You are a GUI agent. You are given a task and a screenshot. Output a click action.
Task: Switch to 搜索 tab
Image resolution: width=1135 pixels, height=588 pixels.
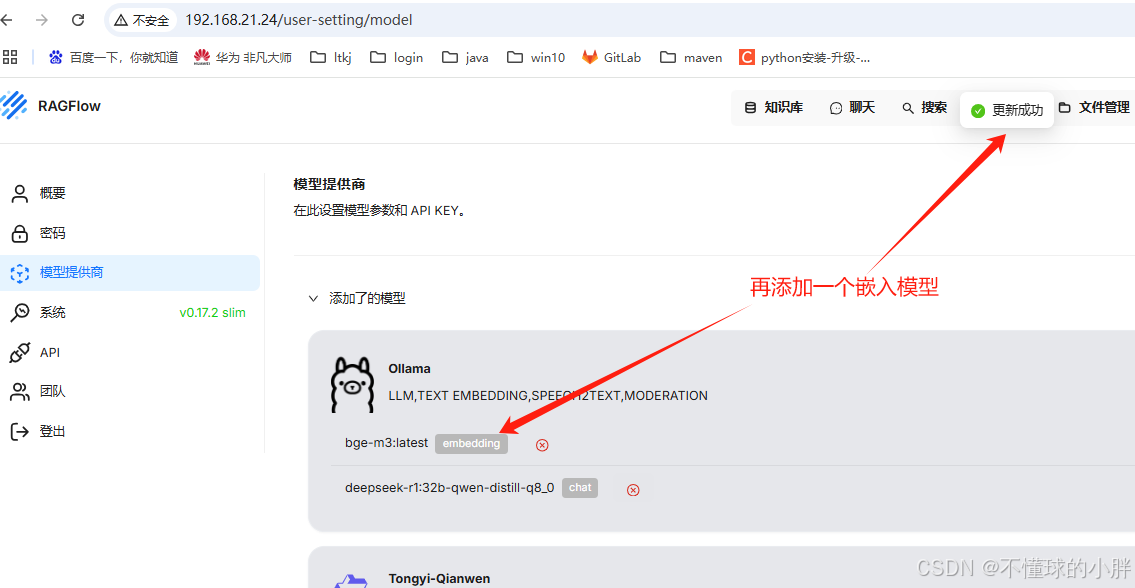[924, 108]
